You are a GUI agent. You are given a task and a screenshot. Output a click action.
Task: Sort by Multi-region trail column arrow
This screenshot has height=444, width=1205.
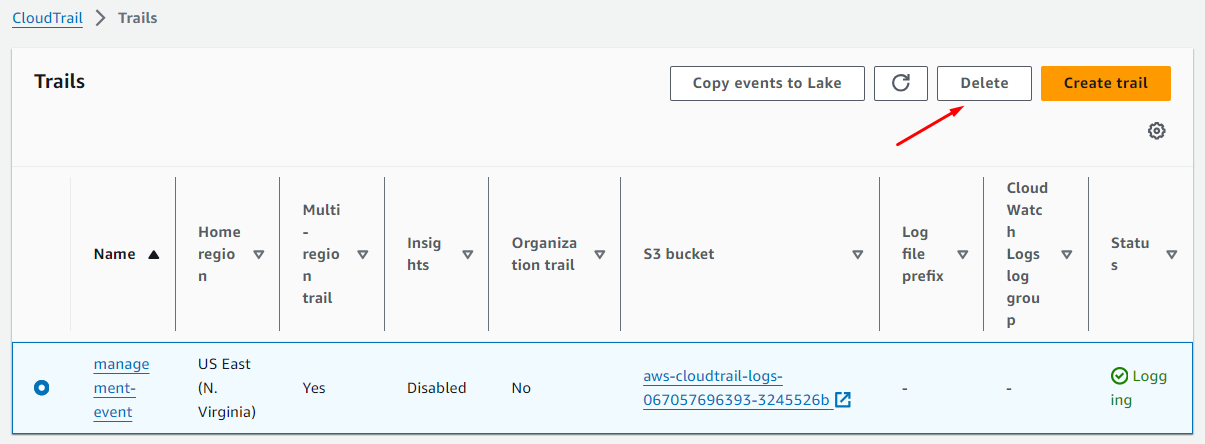363,254
